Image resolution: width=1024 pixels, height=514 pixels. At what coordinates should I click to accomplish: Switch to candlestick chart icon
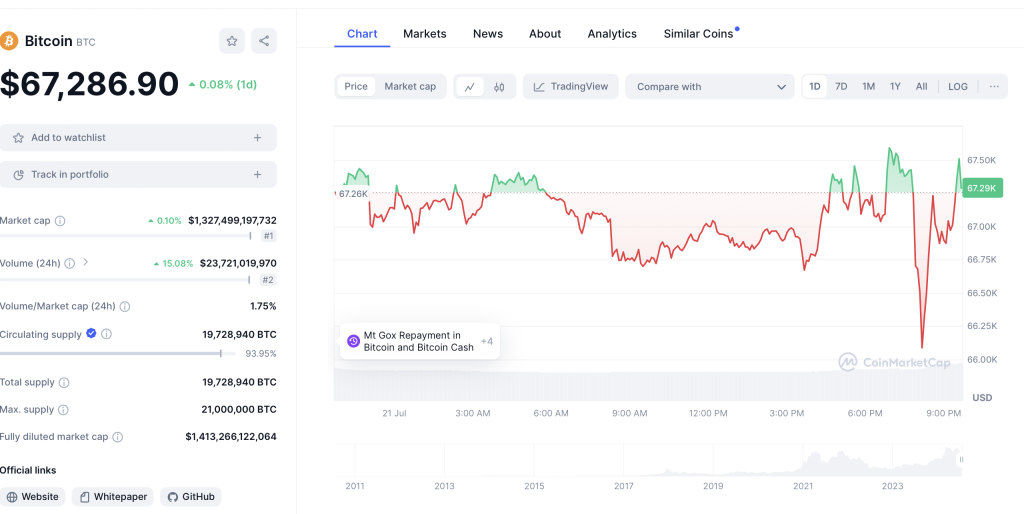pyautogui.click(x=499, y=87)
